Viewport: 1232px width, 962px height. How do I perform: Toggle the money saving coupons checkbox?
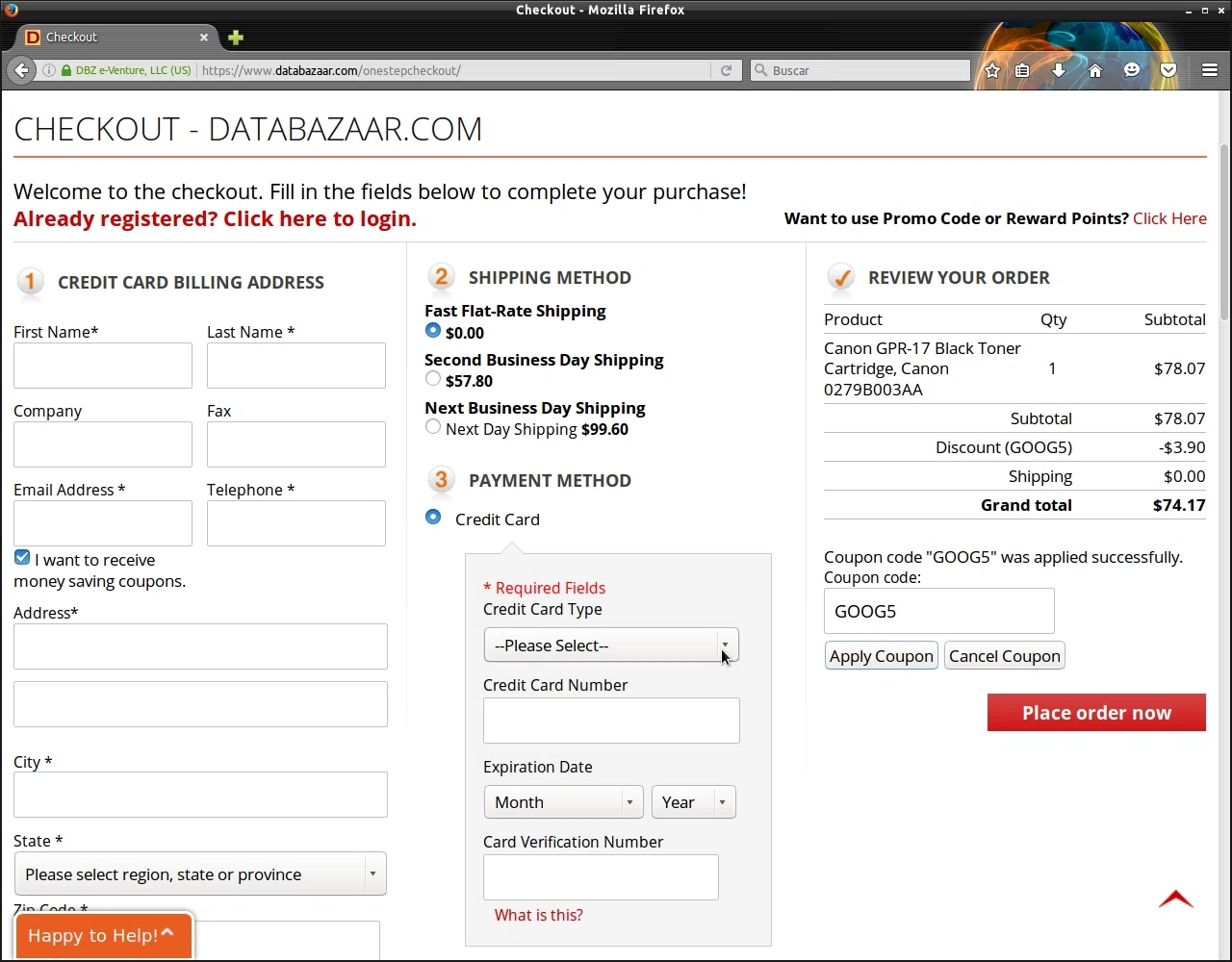(x=22, y=558)
